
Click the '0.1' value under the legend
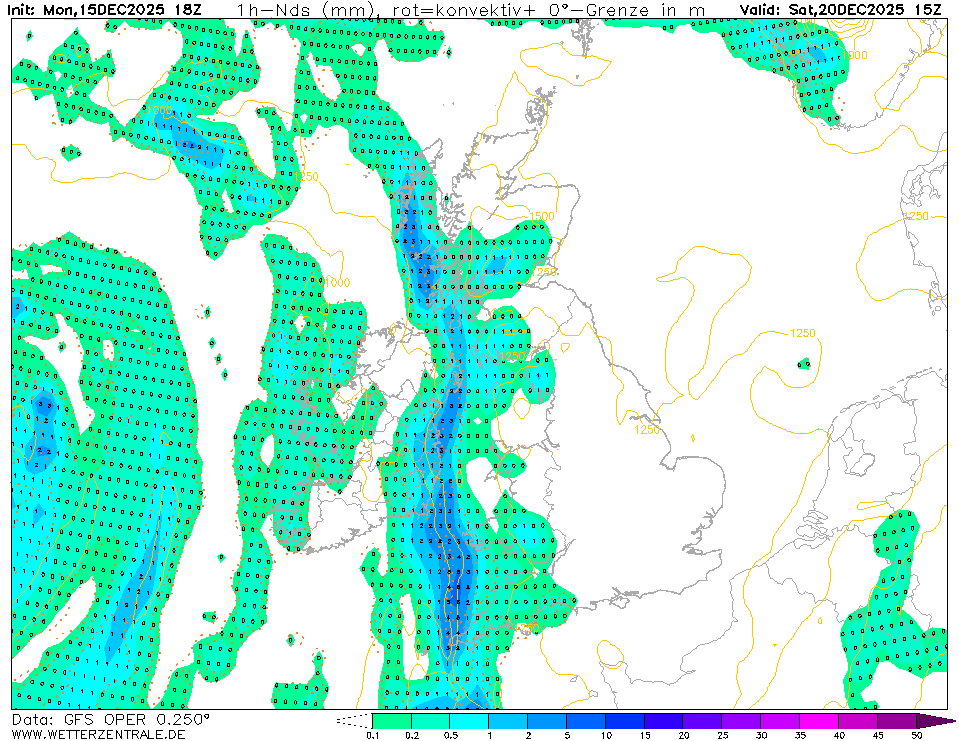(x=373, y=735)
